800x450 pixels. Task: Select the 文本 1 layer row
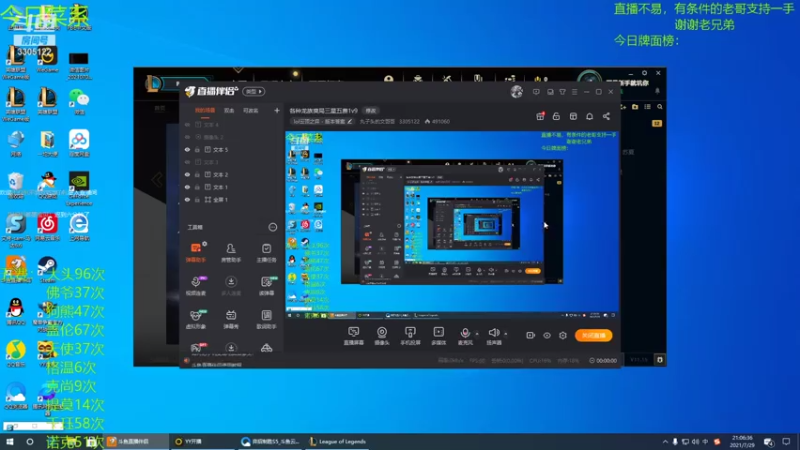click(232, 187)
